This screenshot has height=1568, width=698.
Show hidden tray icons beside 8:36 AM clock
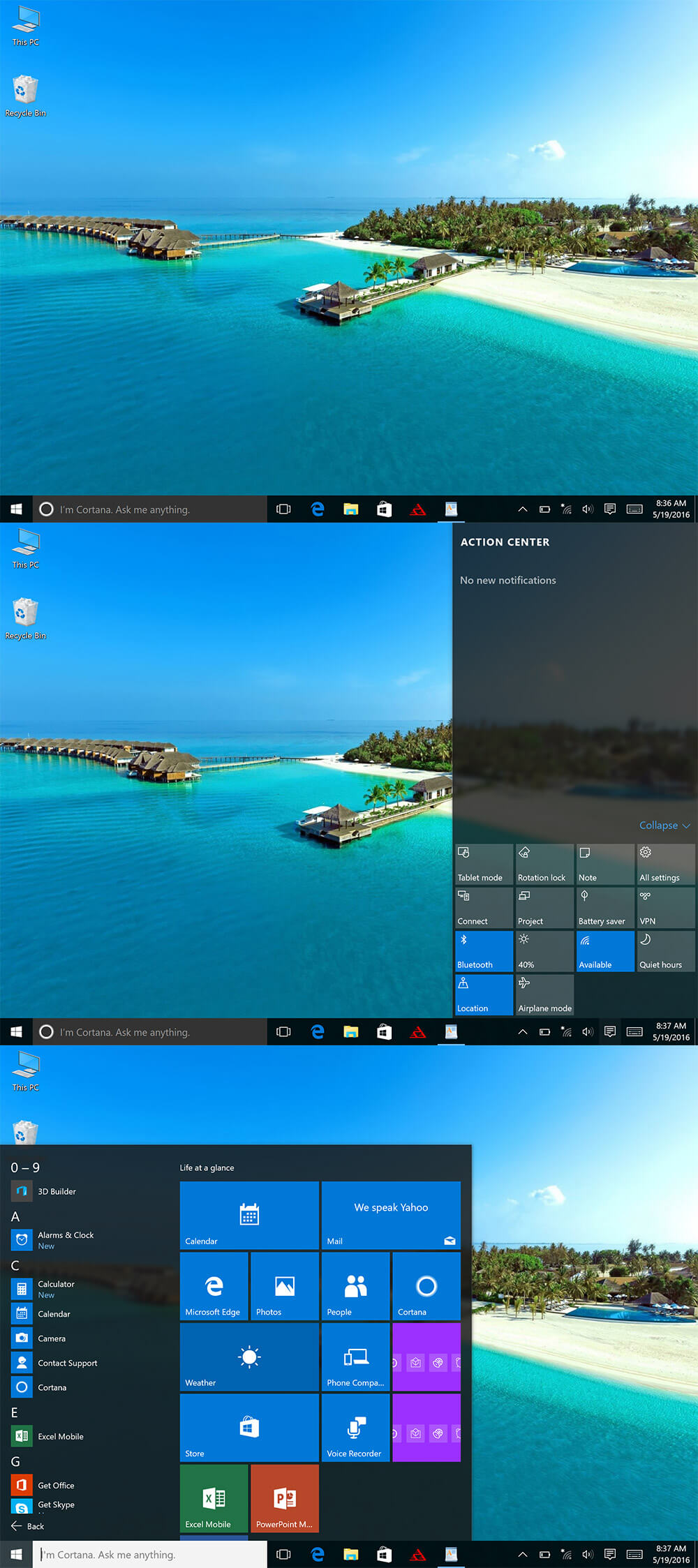(x=522, y=509)
